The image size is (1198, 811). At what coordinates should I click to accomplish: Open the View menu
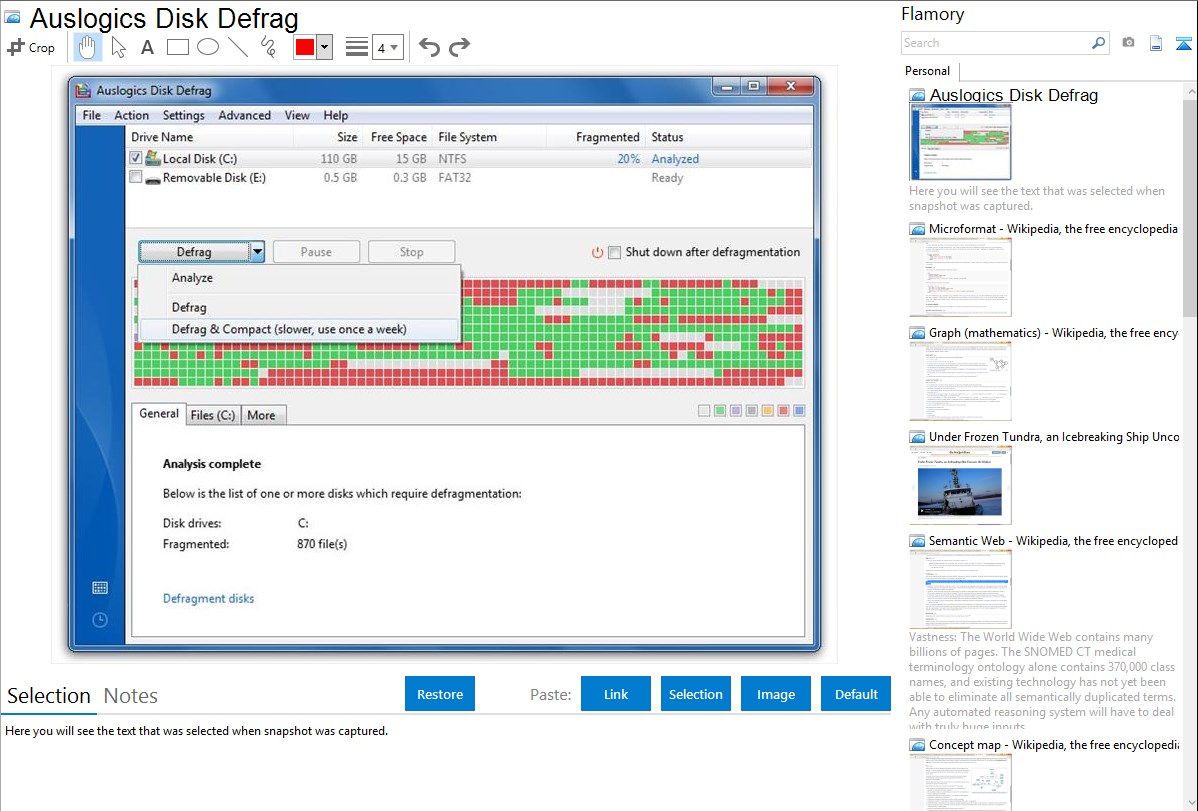pyautogui.click(x=297, y=115)
